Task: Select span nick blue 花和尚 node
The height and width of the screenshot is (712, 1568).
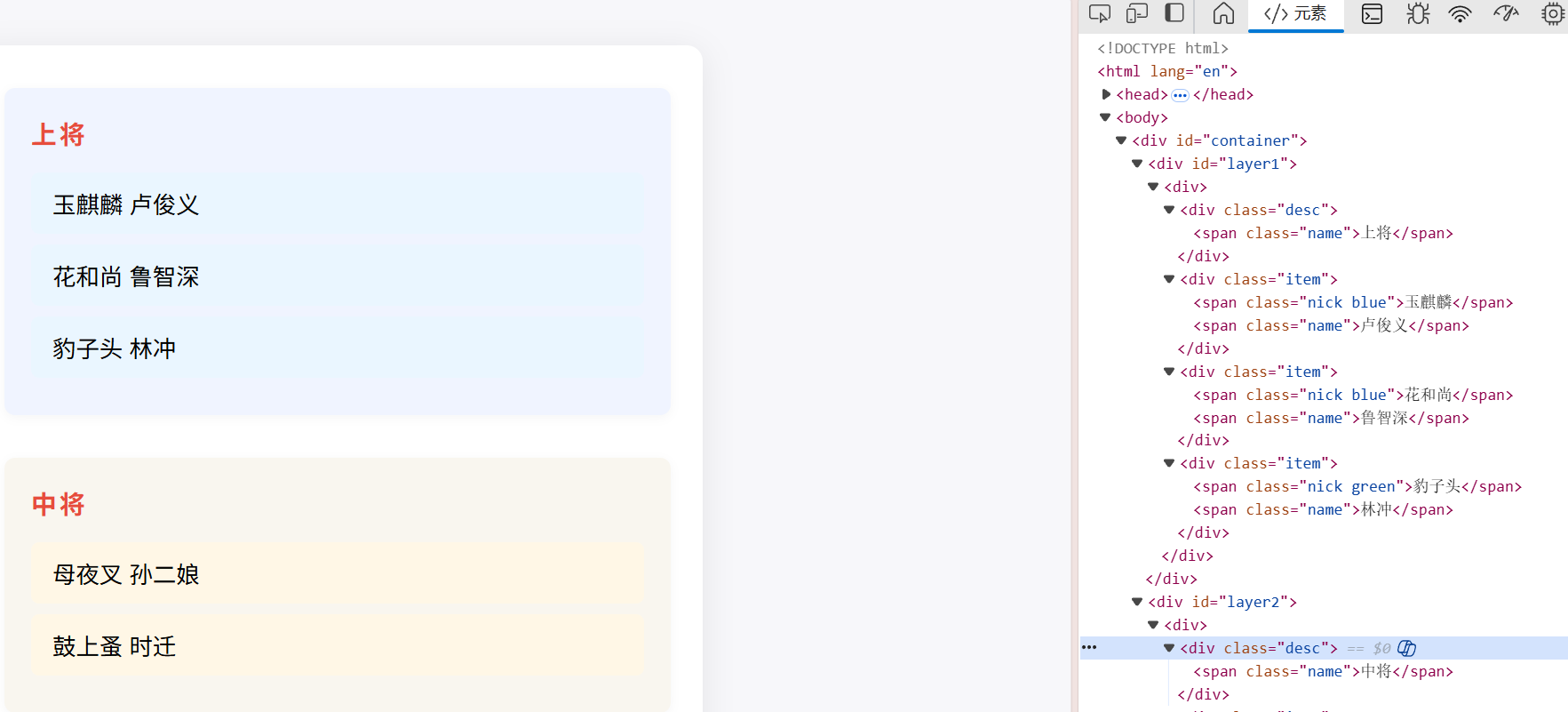Action: [x=1353, y=395]
